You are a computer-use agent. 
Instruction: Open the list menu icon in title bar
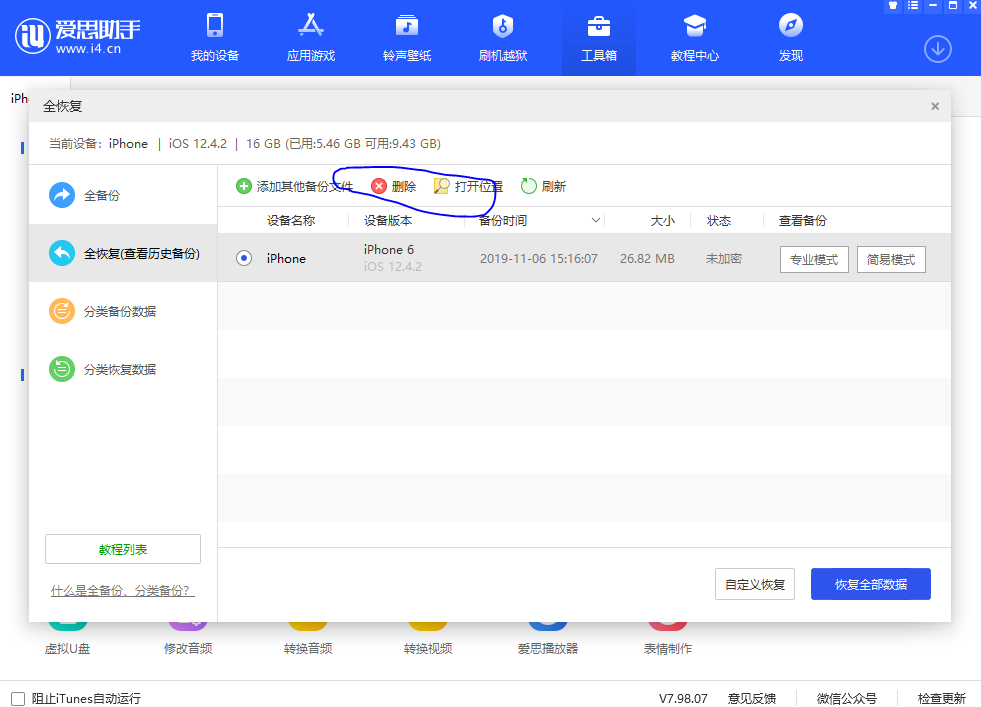click(913, 5)
